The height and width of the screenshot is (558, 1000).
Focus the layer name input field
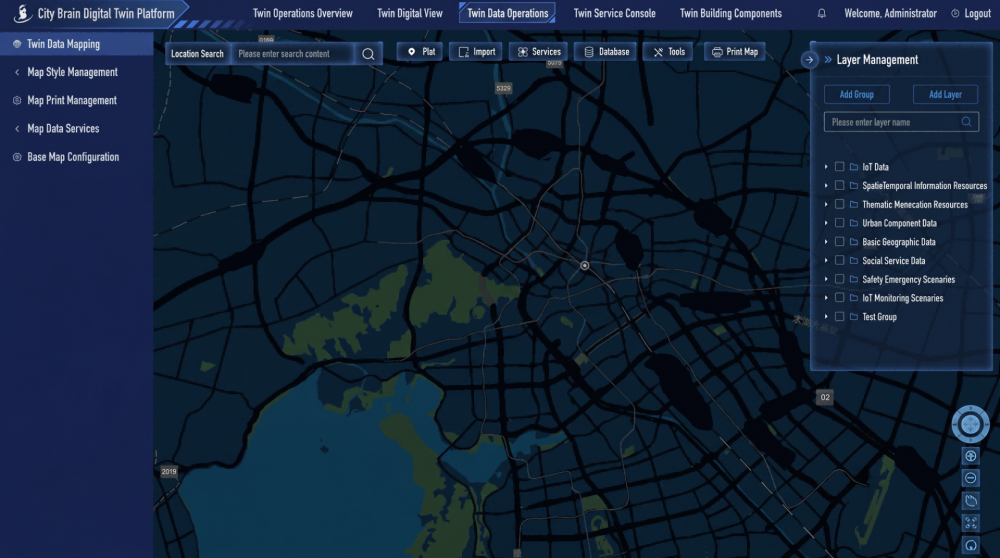pos(901,122)
